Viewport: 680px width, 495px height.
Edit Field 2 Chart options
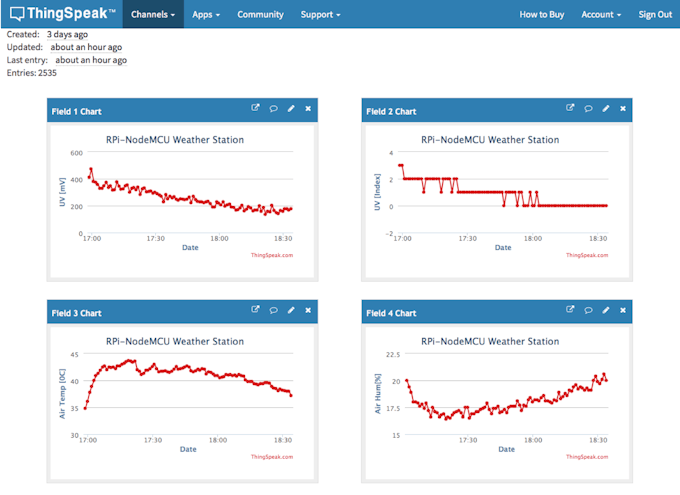click(x=606, y=108)
